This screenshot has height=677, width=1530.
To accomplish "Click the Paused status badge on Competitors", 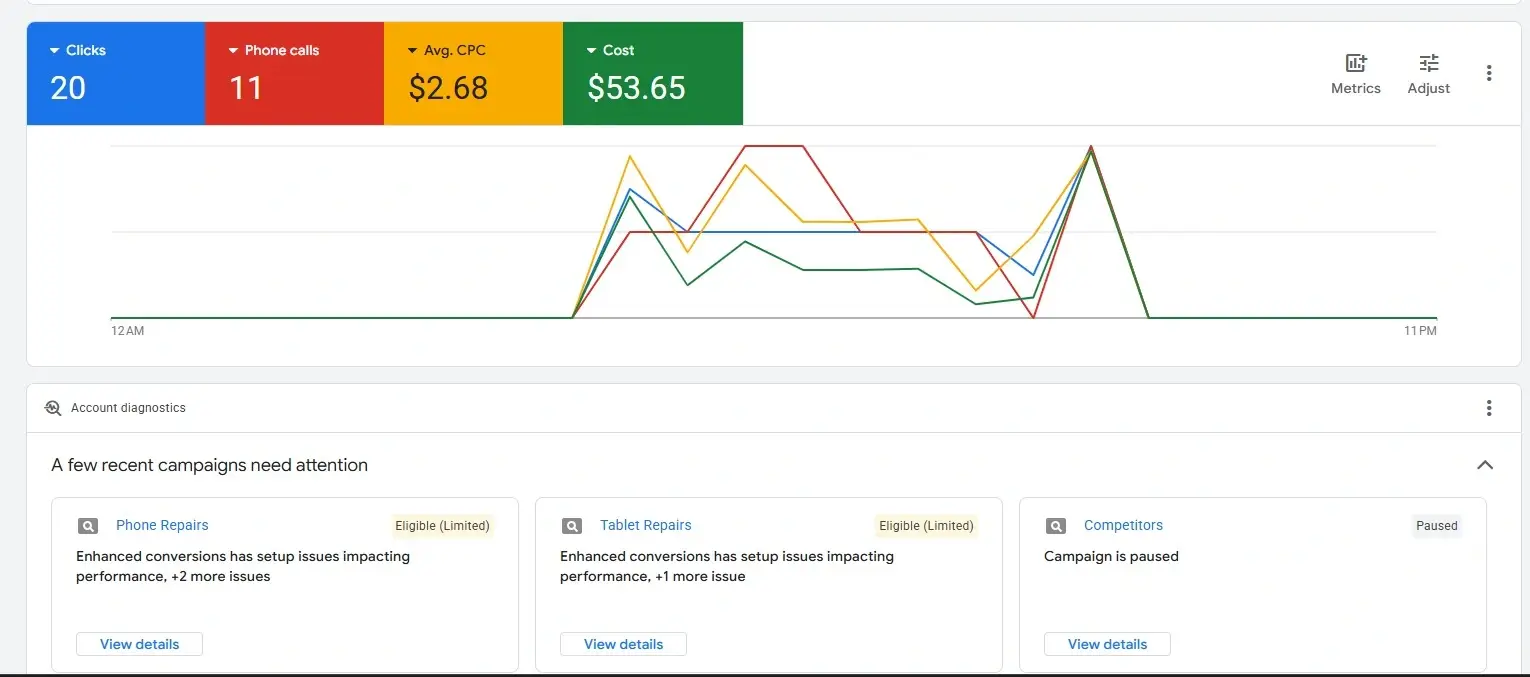I will tap(1437, 526).
